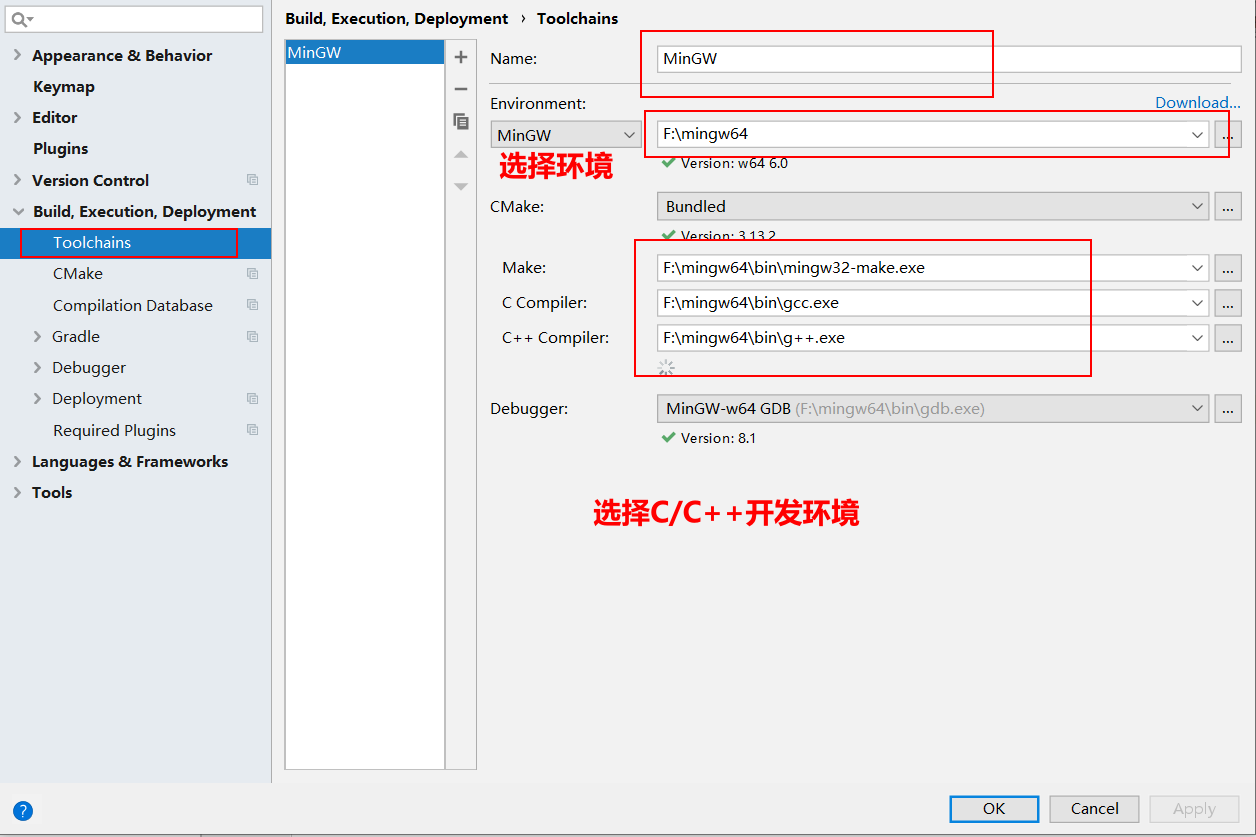
Task: Click the C++ Compiler path field
Action: click(x=922, y=338)
